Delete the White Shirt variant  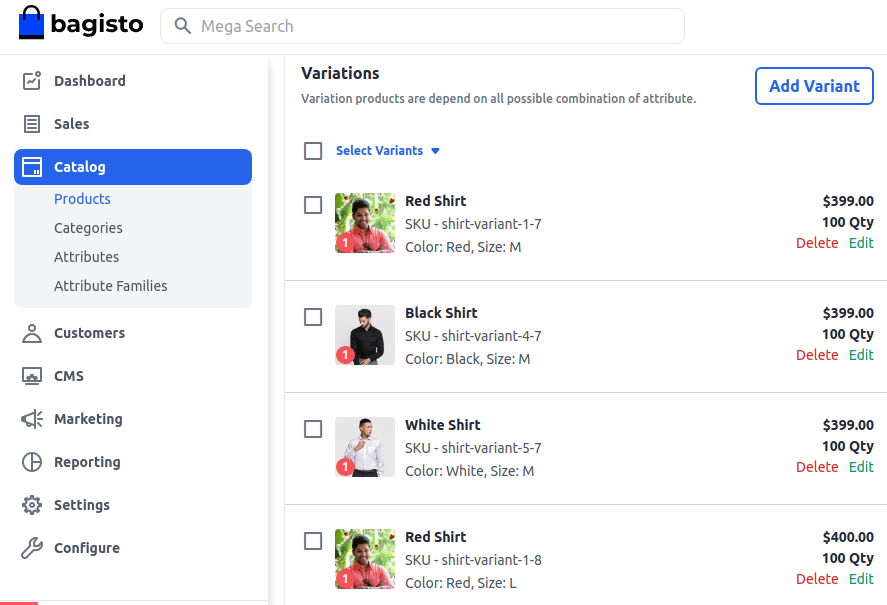816,467
